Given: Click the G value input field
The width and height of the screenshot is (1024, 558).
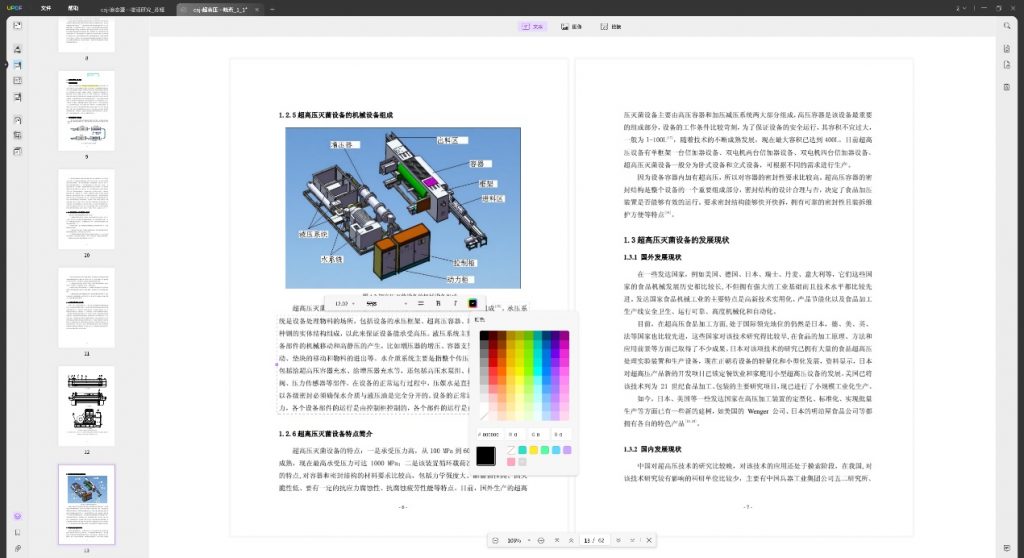Looking at the screenshot, I should click(x=537, y=435).
